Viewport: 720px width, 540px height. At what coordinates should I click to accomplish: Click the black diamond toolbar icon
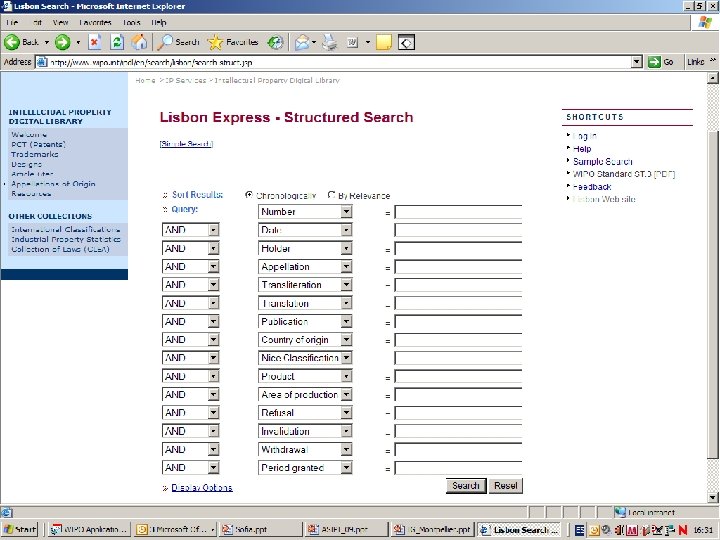click(406, 42)
